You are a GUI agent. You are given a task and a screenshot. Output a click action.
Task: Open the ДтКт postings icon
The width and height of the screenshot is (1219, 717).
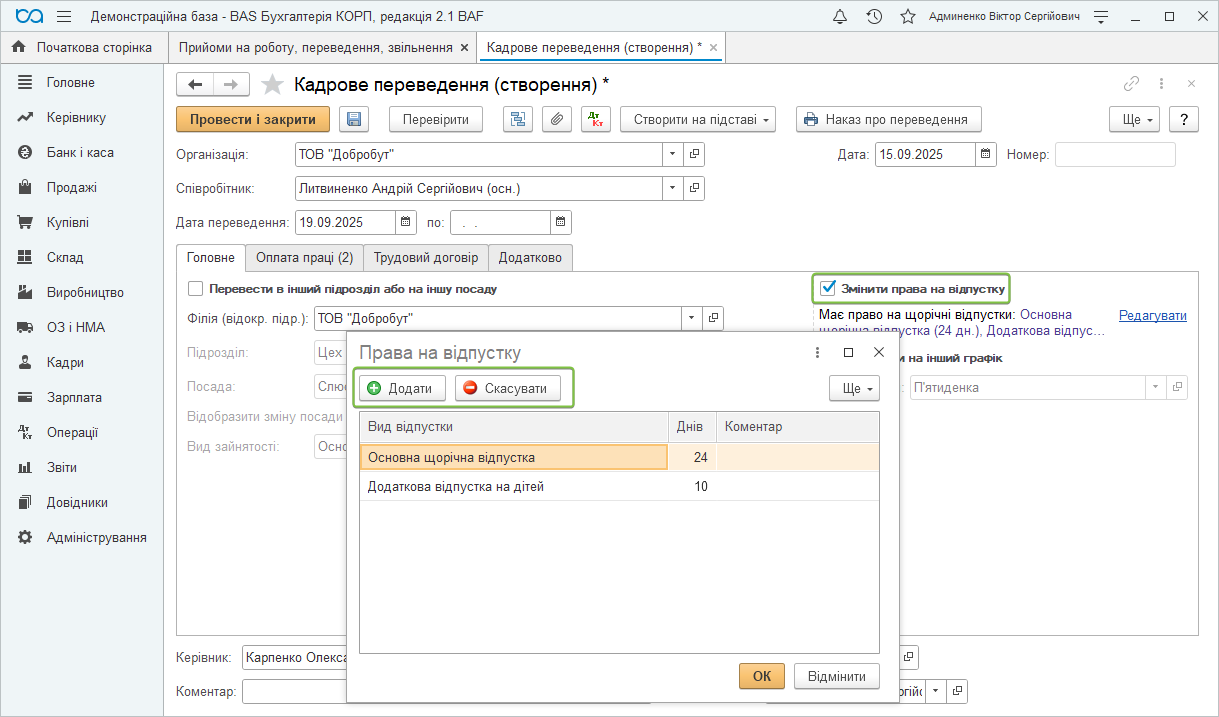[594, 120]
